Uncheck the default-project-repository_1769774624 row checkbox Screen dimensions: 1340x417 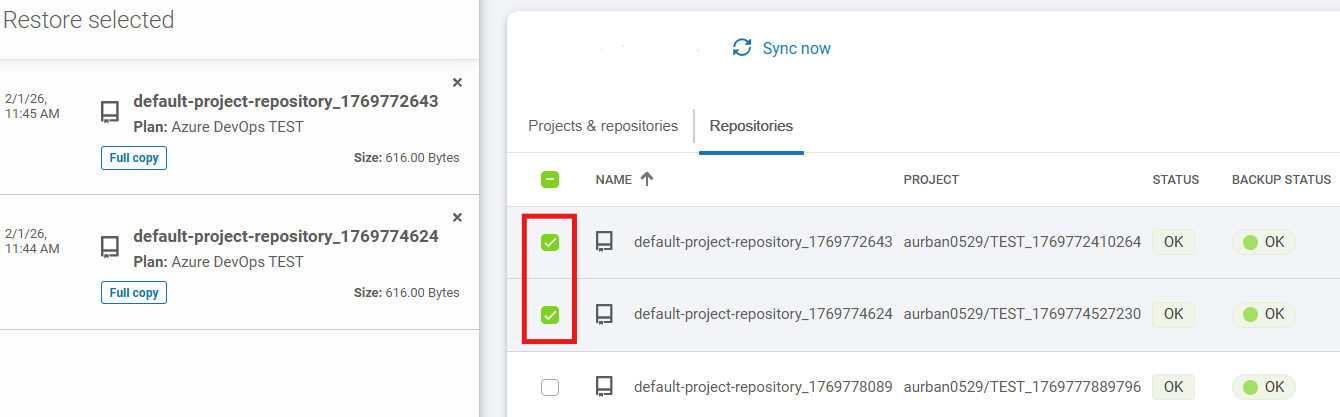[550, 315]
